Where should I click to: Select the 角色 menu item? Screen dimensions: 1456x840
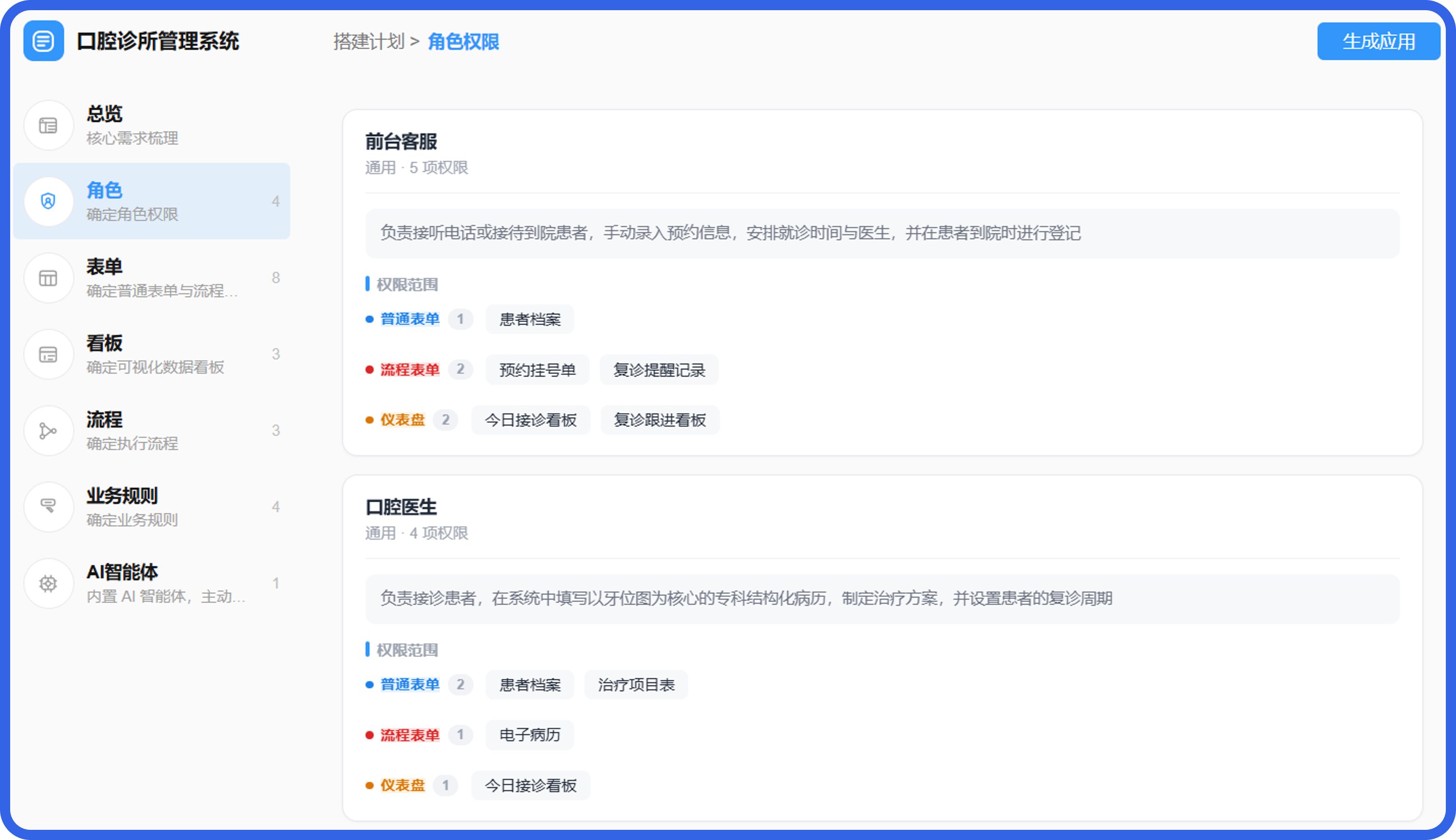click(x=152, y=202)
